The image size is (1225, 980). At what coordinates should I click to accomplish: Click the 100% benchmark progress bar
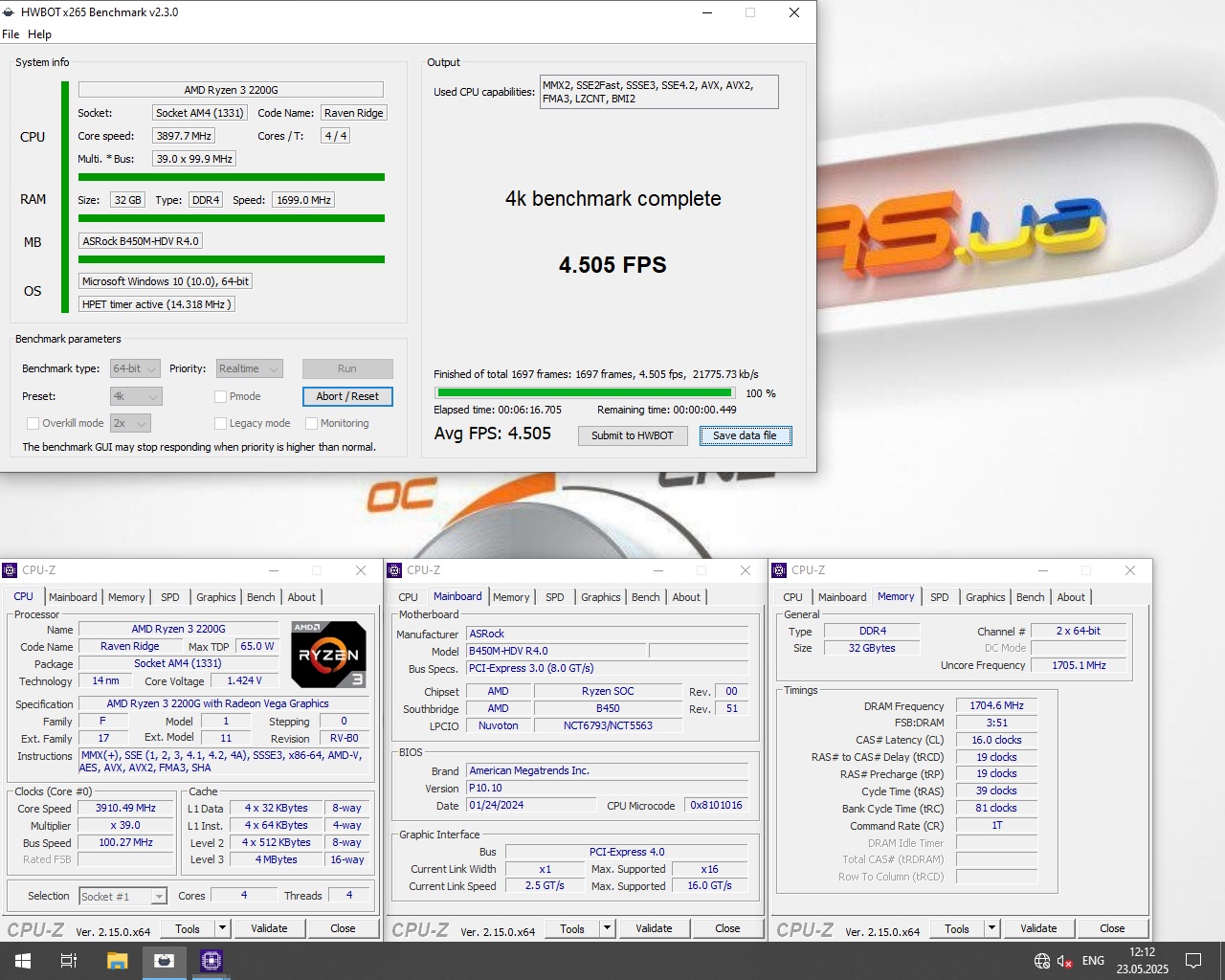[x=585, y=392]
